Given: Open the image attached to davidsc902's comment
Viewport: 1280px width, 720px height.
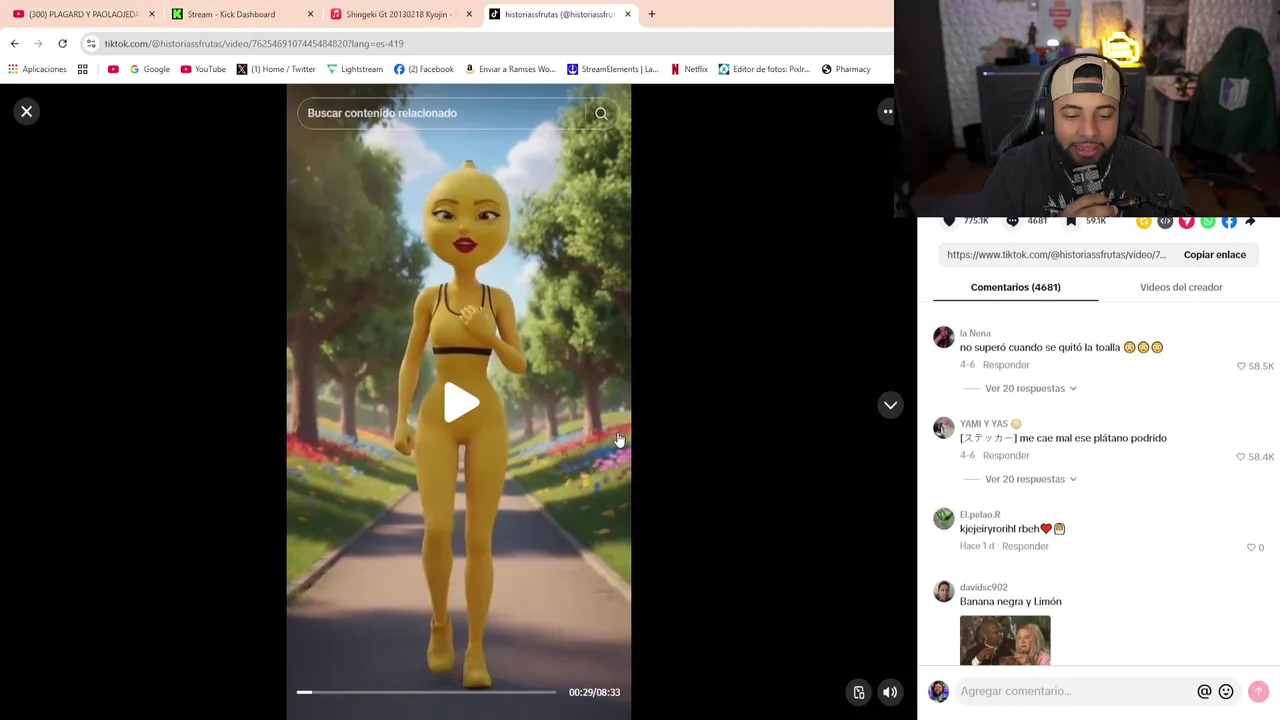Looking at the screenshot, I should point(1005,641).
